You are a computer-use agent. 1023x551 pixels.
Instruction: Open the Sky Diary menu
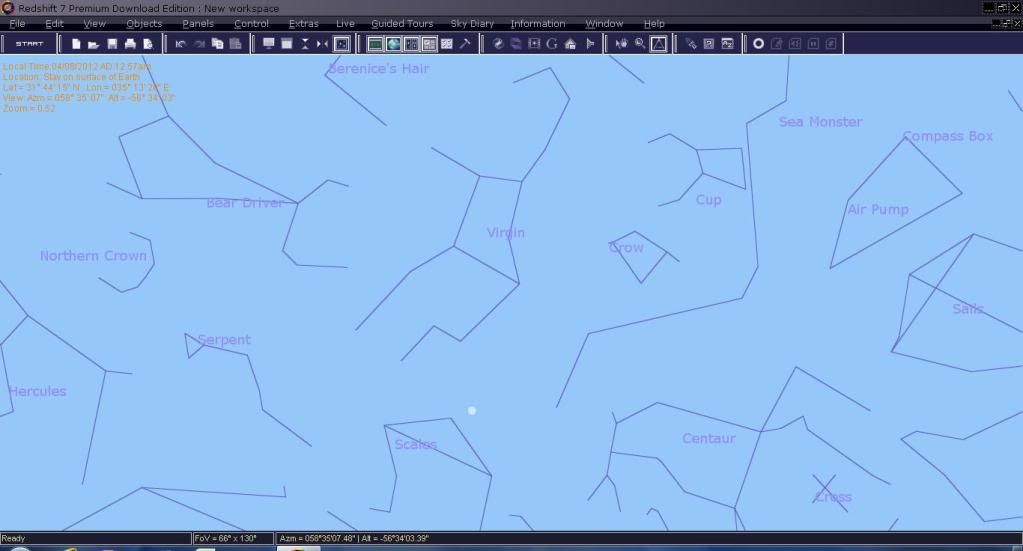474,23
